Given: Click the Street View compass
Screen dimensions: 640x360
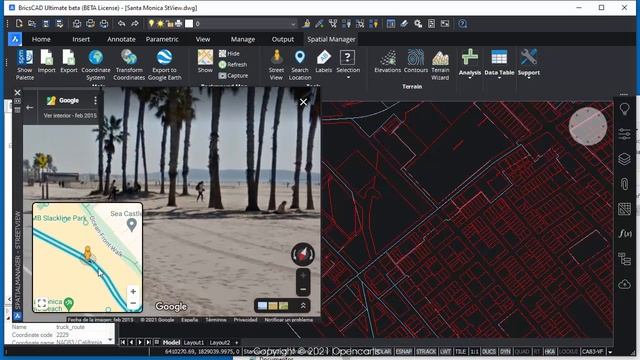Looking at the screenshot, I should (x=303, y=254).
